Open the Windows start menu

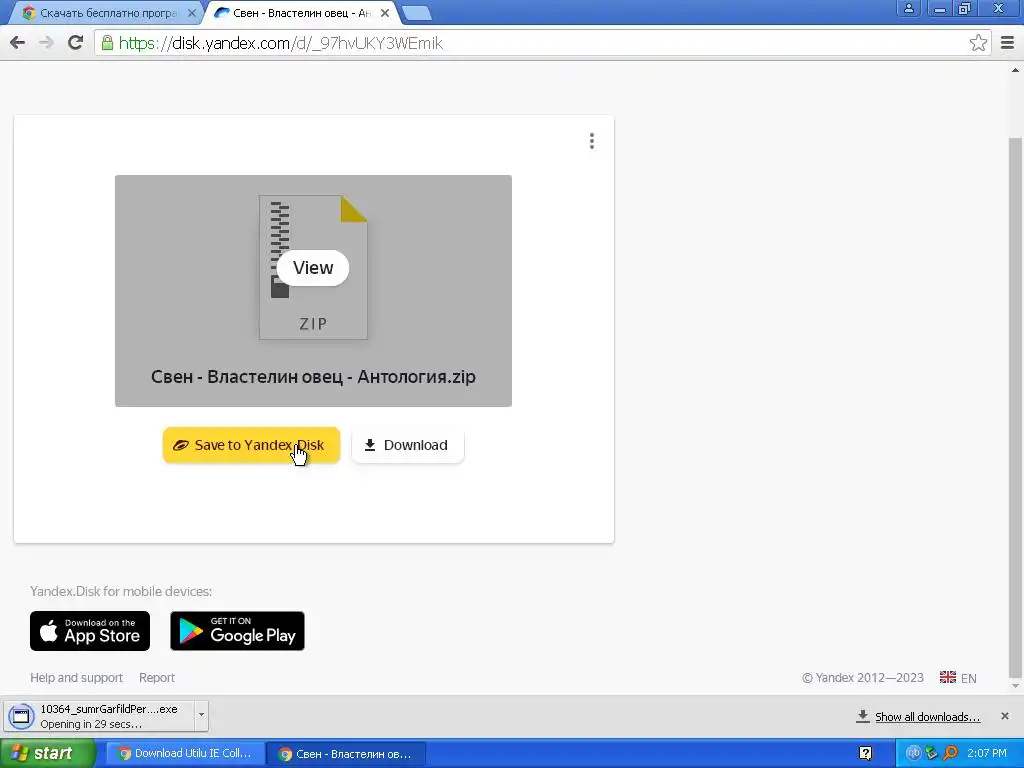48,753
